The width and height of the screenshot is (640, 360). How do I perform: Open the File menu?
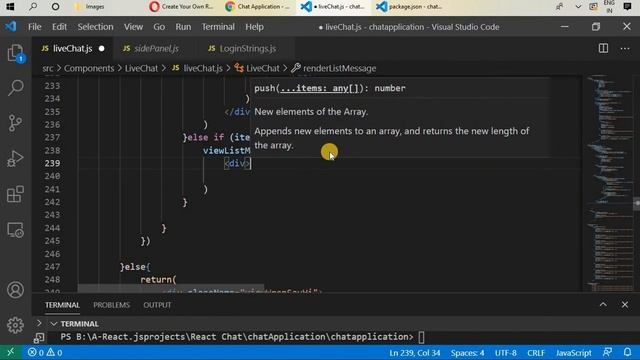pyautogui.click(x=35, y=27)
